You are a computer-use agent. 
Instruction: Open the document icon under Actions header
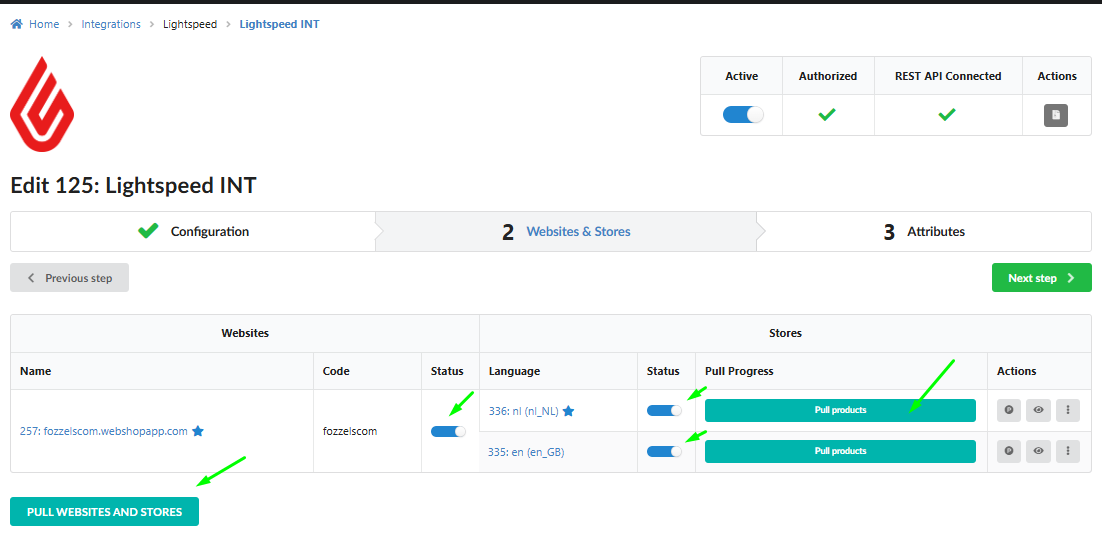tap(1056, 115)
